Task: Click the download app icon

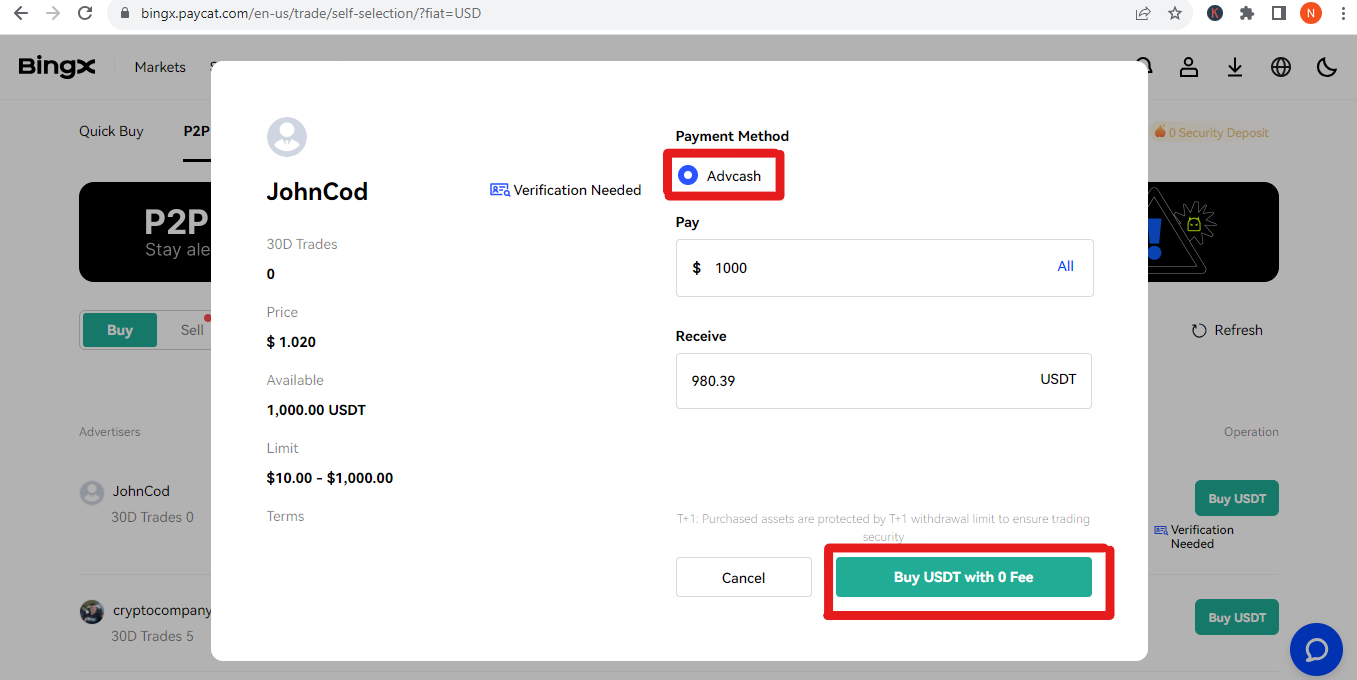Action: (1235, 67)
